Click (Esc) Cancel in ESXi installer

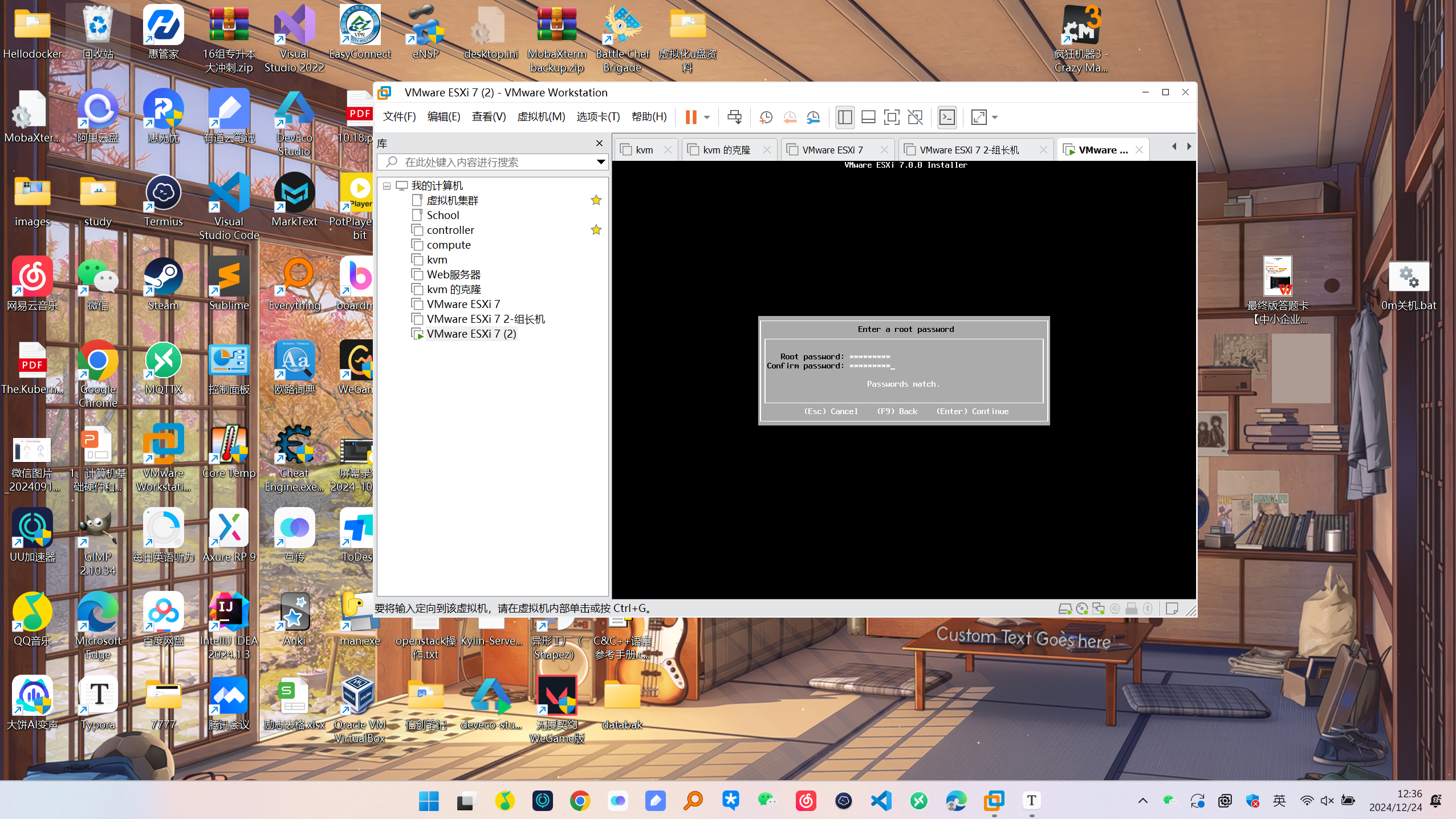(831, 411)
